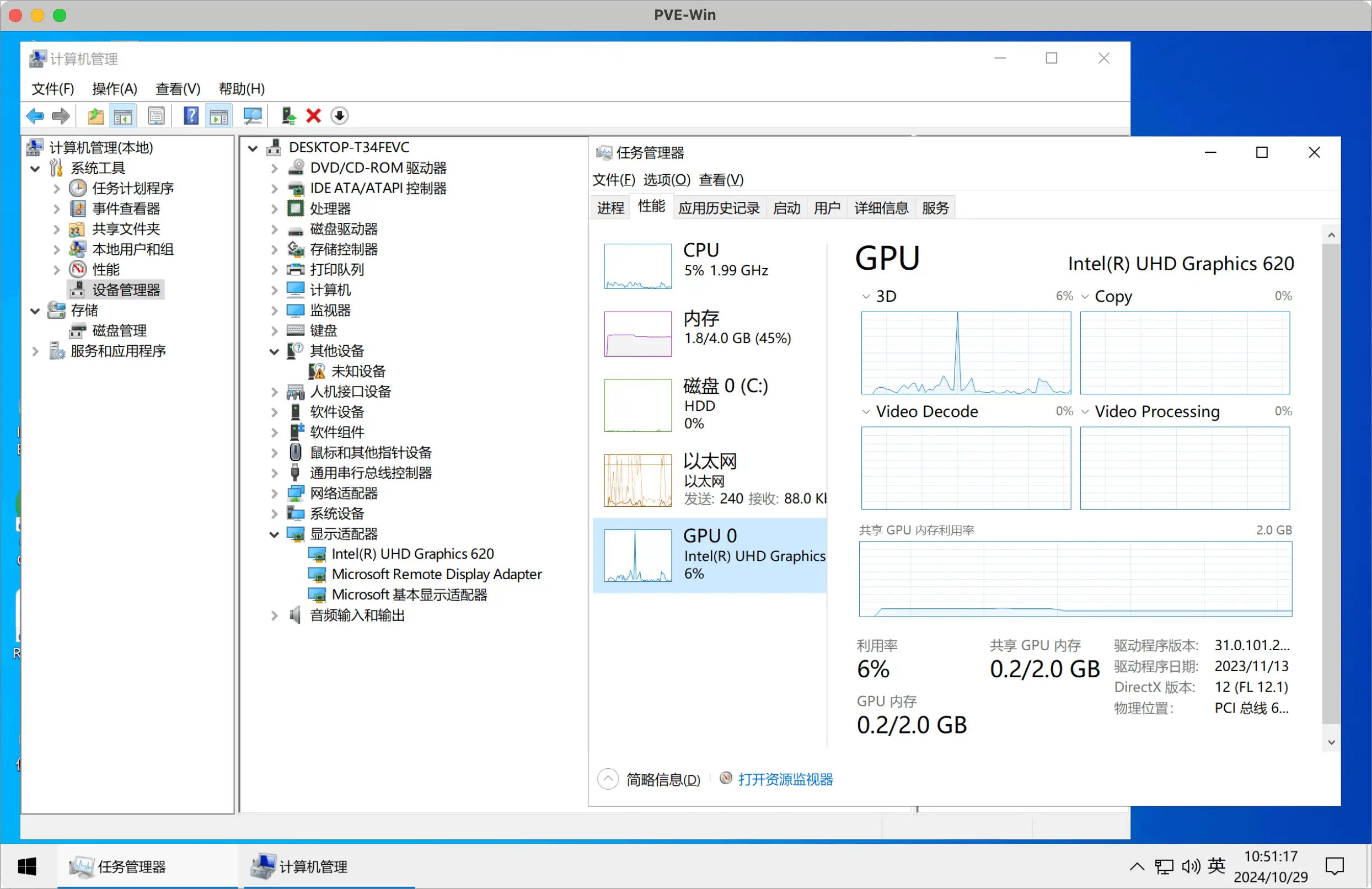The image size is (1372, 889).
Task: Click the Properties toolbar icon
Action: [x=156, y=116]
